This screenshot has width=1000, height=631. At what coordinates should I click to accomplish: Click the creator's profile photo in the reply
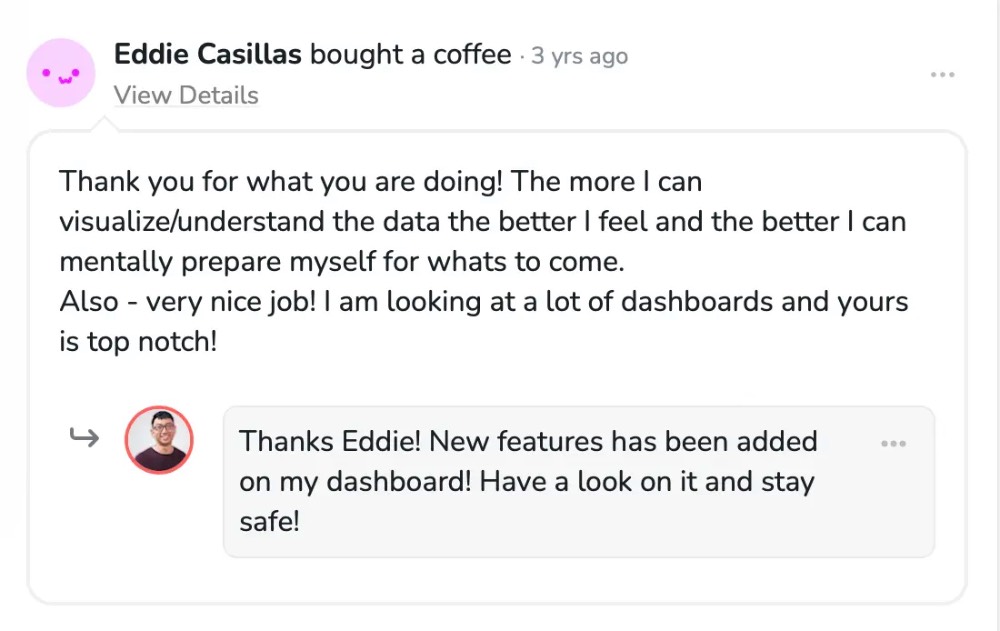pos(159,440)
